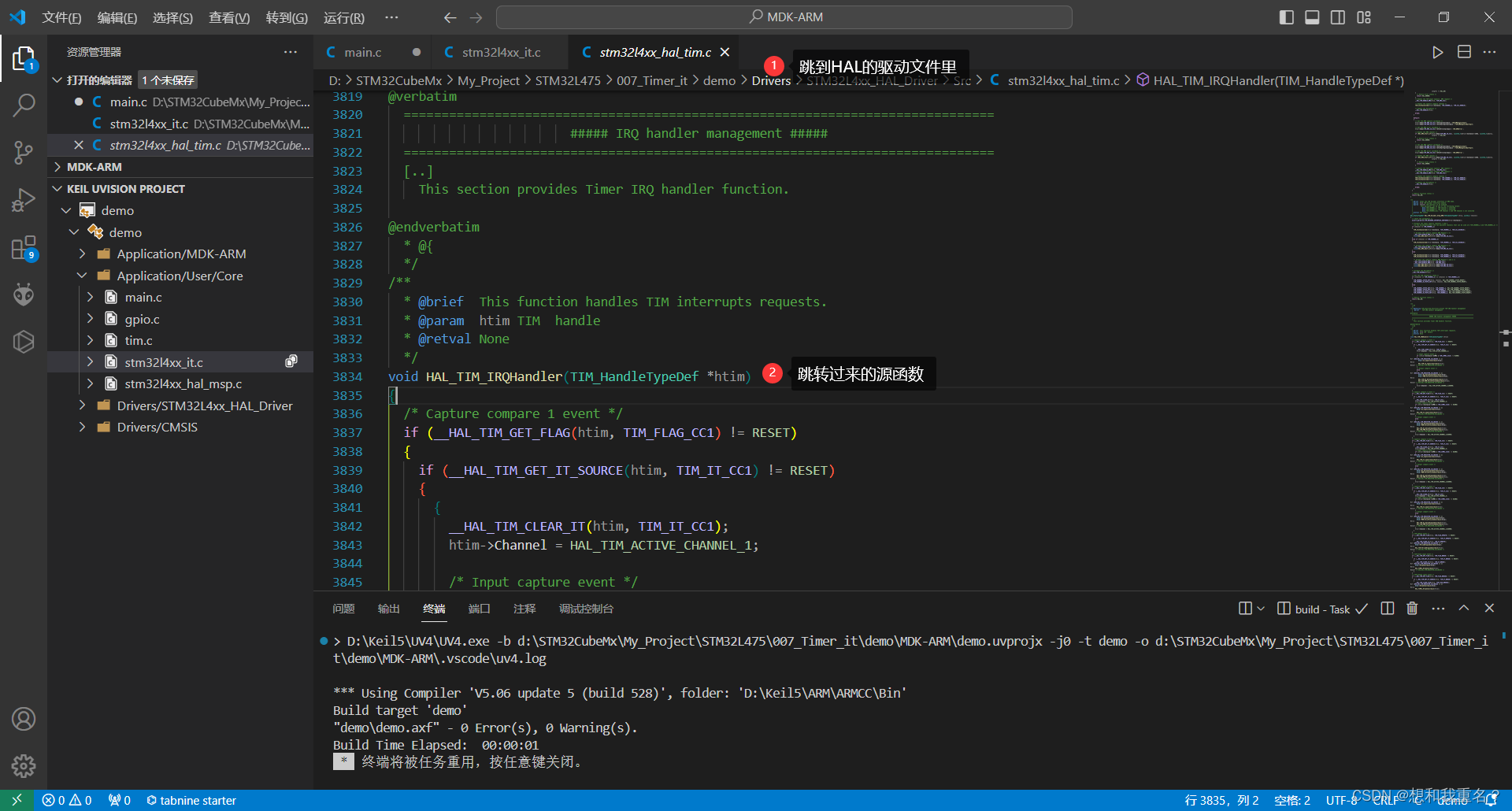Open the Run menu
The image size is (1512, 811).
(344, 17)
